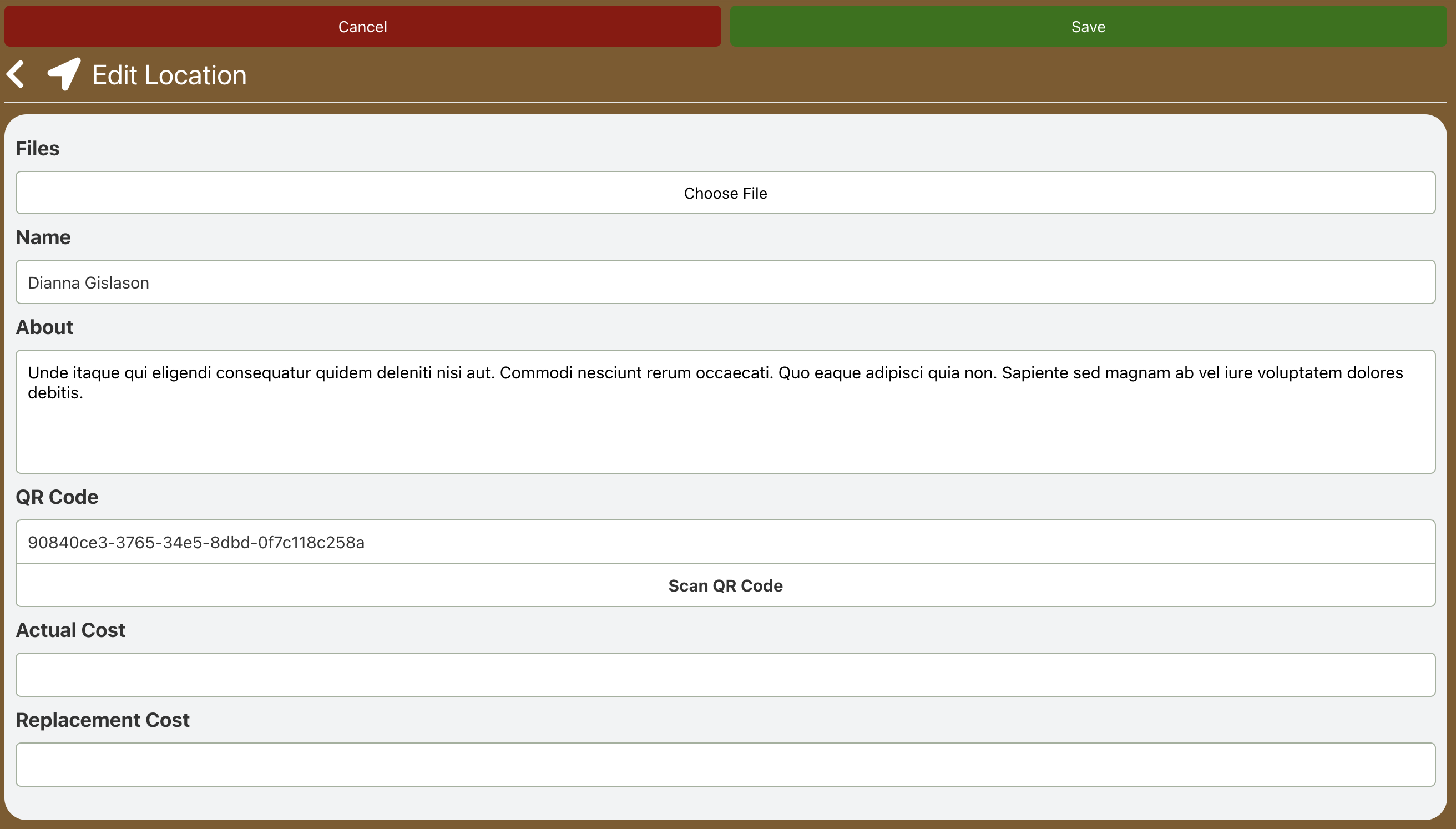Focus the Name field with Dianna Gislason
The width and height of the screenshot is (1456, 829).
coord(725,282)
